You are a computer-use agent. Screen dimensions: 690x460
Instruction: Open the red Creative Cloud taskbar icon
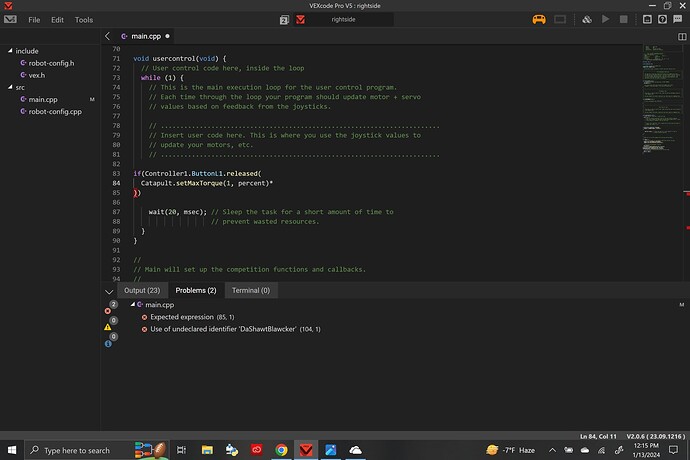[x=257, y=450]
